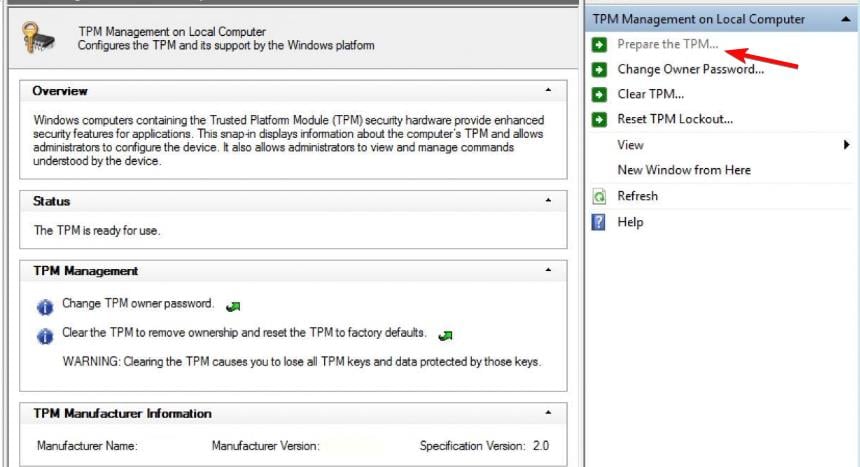The width and height of the screenshot is (860, 467).
Task: Click the WARNING about clearing the TPM text
Action: pyautogui.click(x=302, y=362)
